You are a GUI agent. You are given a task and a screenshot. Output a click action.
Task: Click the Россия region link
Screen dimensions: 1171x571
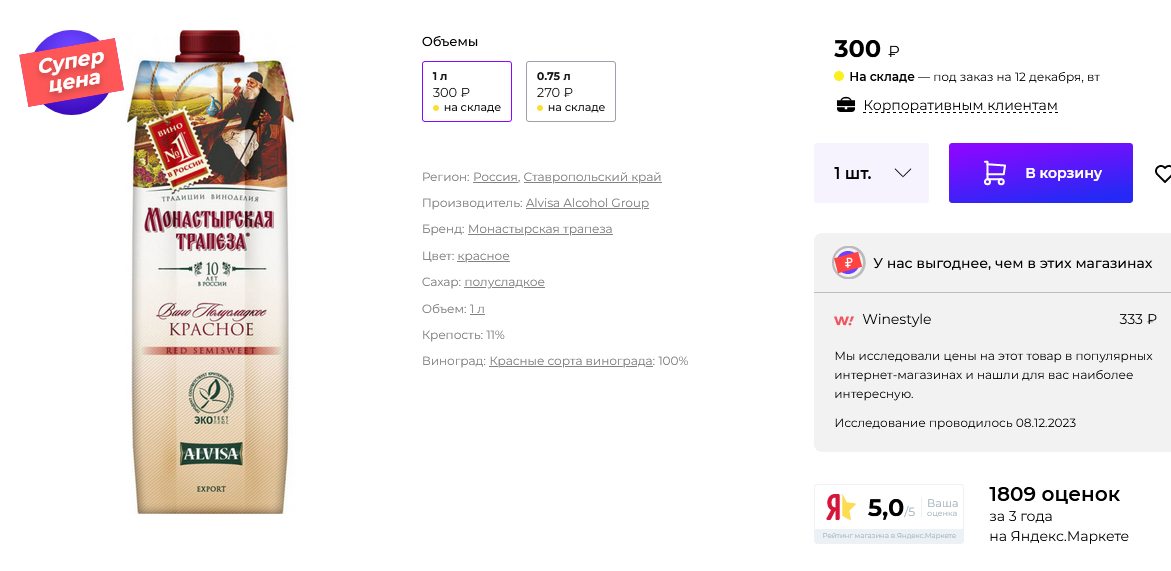tap(495, 177)
